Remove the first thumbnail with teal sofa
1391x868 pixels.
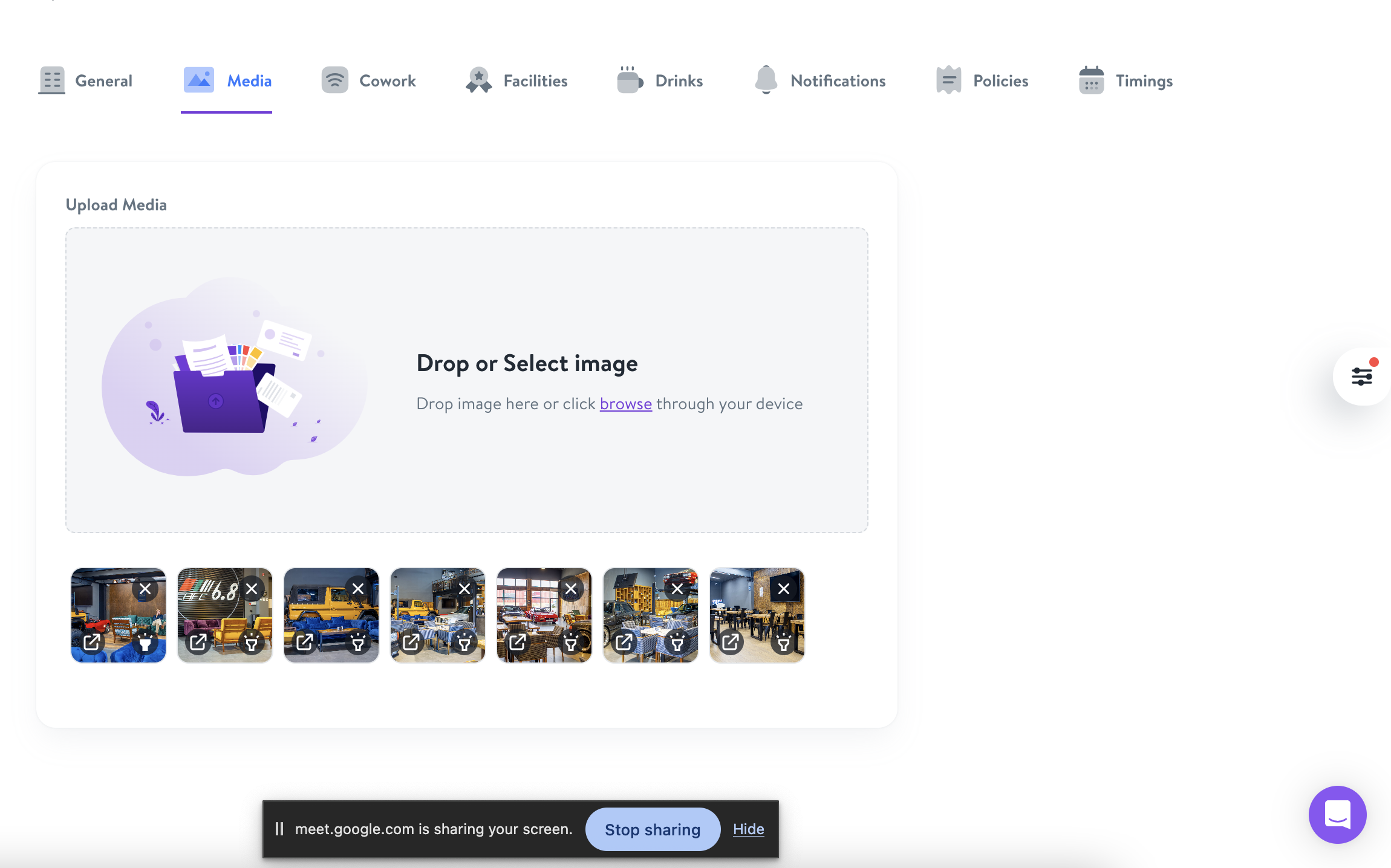(145, 589)
